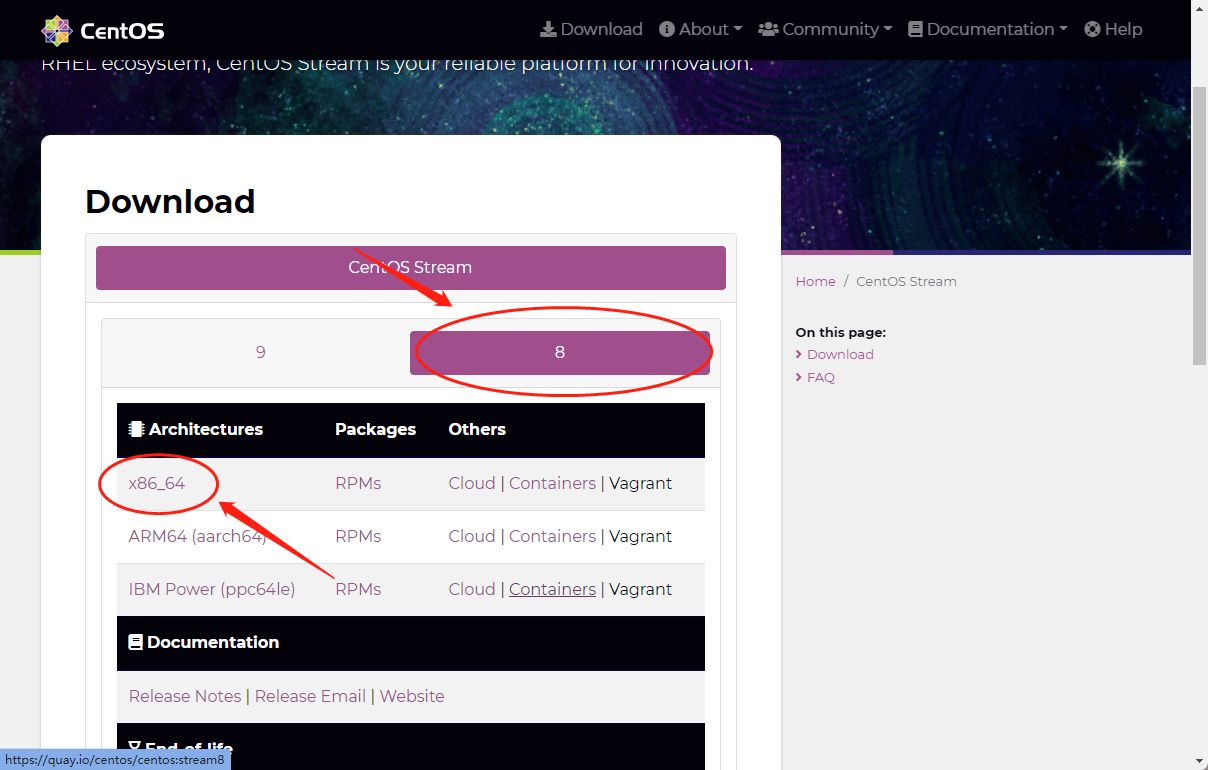Click Vagrant in the ARM64 row
Viewport: 1208px width, 770px height.
point(640,536)
